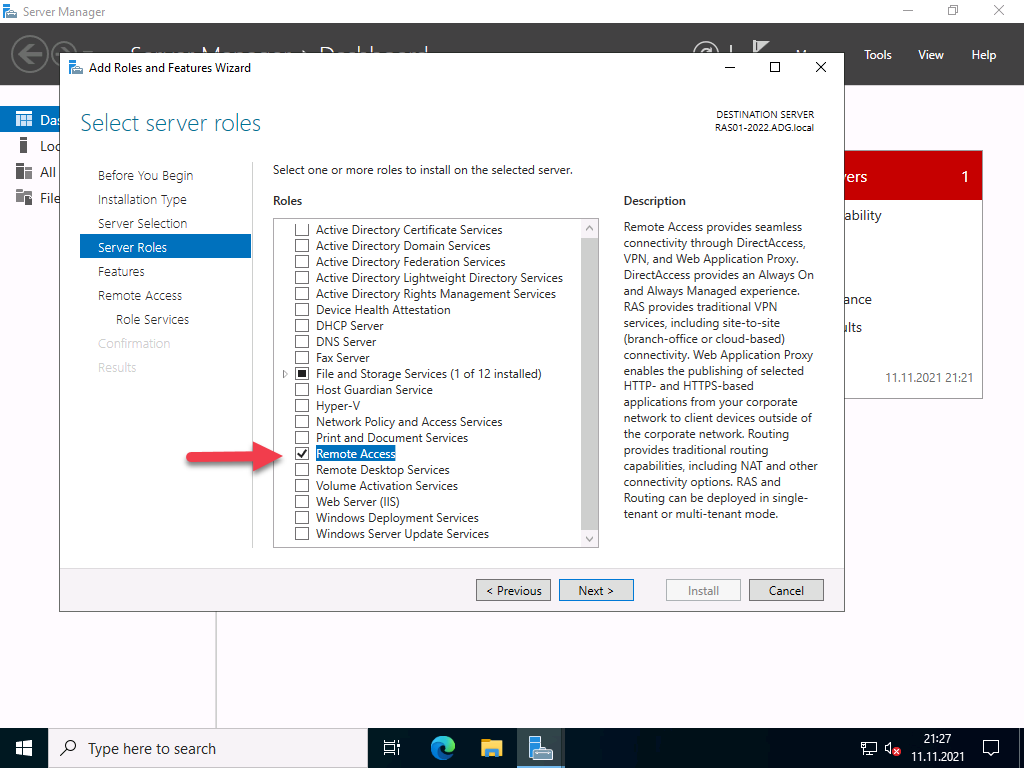Image resolution: width=1024 pixels, height=768 pixels.
Task: Check Active Directory Domain Services
Action: 302,246
